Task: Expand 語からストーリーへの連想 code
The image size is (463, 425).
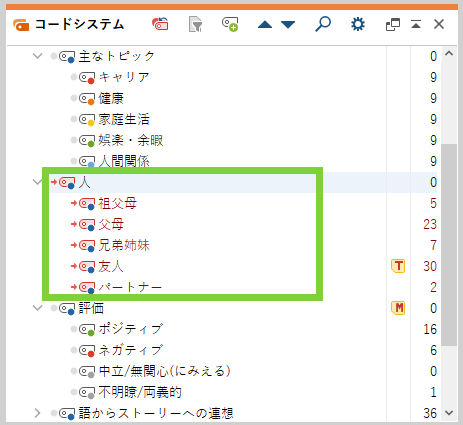Action: pyautogui.click(x=37, y=413)
